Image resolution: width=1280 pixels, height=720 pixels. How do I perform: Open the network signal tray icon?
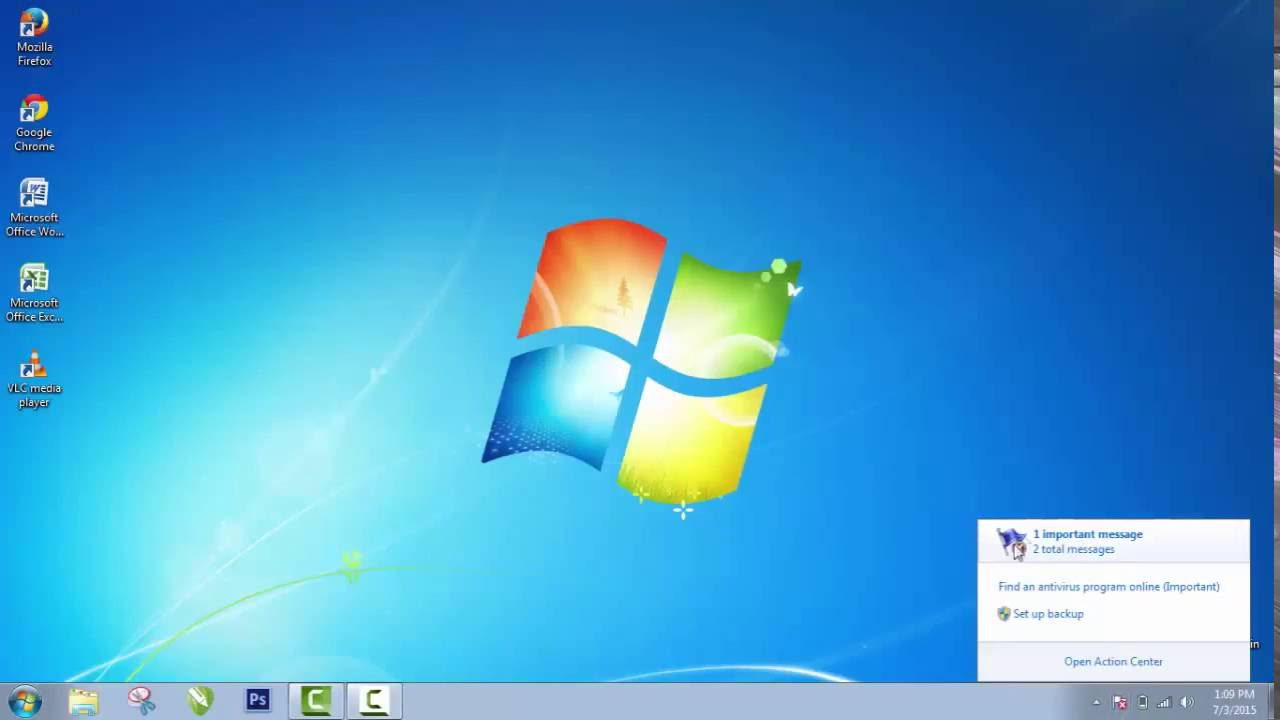1164,702
